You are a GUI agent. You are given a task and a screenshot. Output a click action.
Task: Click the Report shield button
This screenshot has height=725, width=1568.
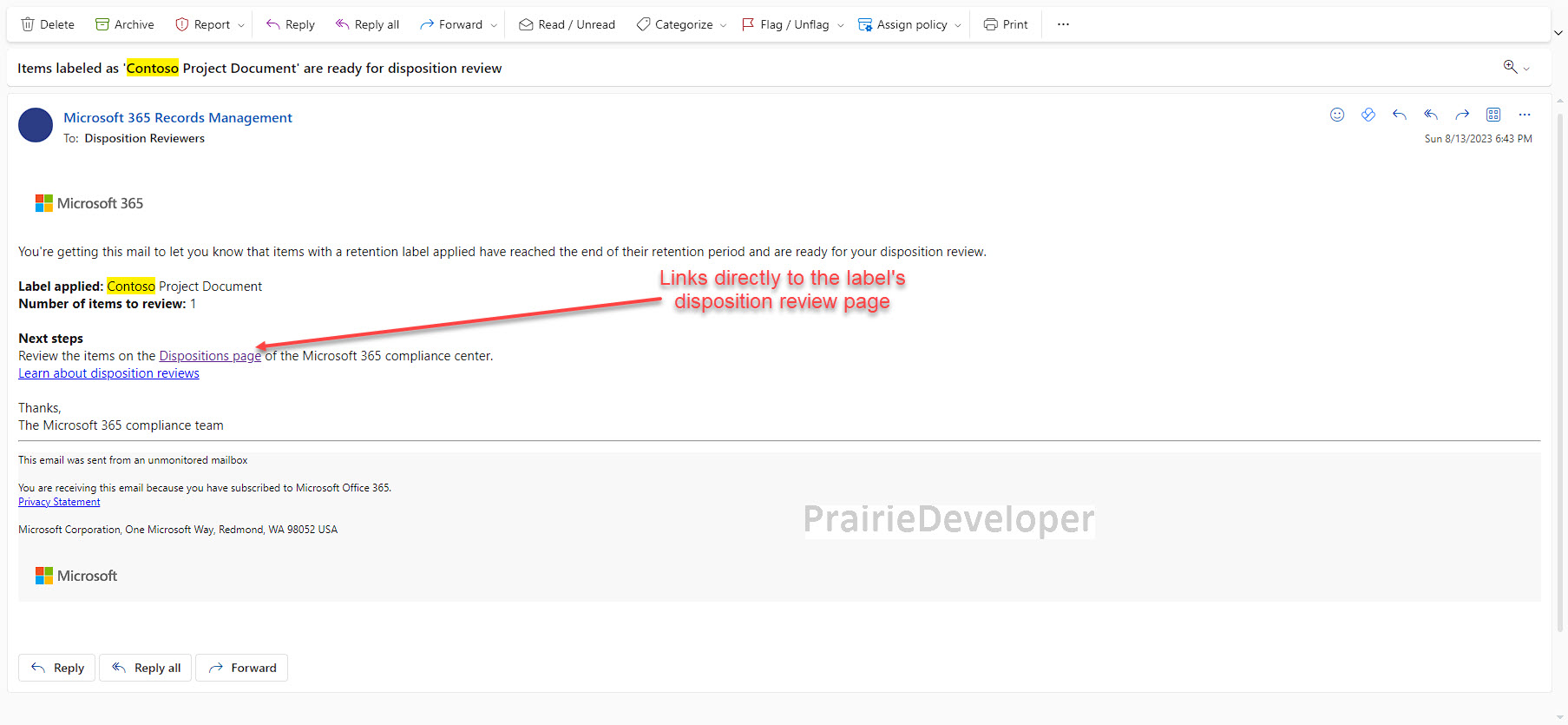point(202,24)
